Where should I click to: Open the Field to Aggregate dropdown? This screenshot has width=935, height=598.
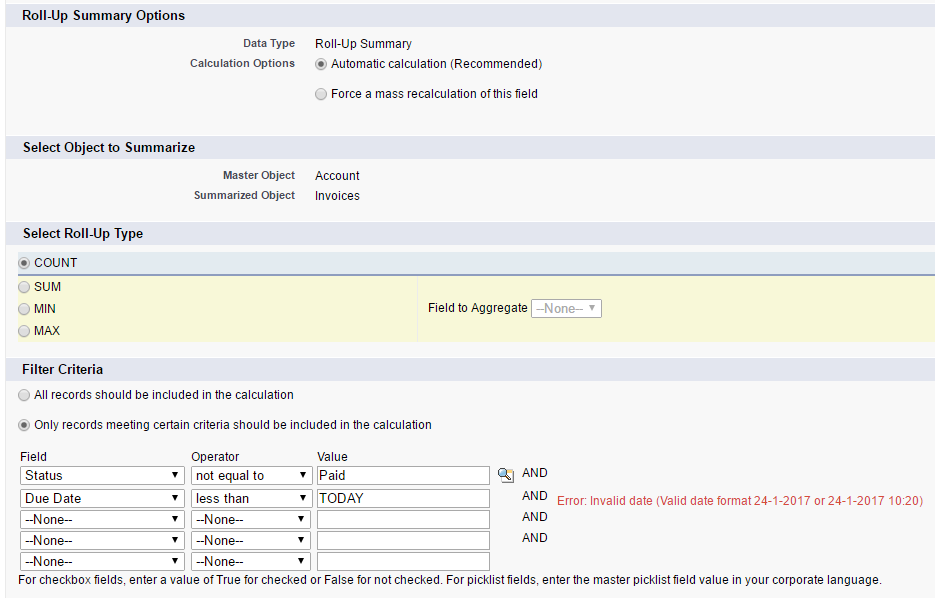point(566,309)
